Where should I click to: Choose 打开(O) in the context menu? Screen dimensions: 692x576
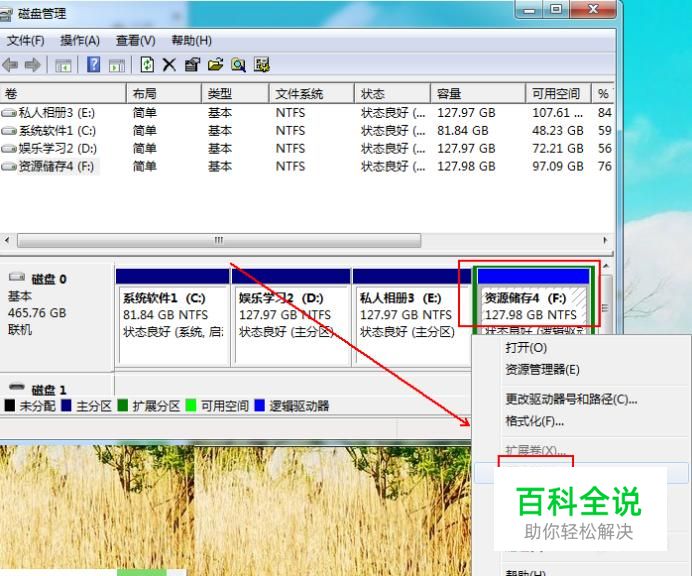tap(526, 348)
